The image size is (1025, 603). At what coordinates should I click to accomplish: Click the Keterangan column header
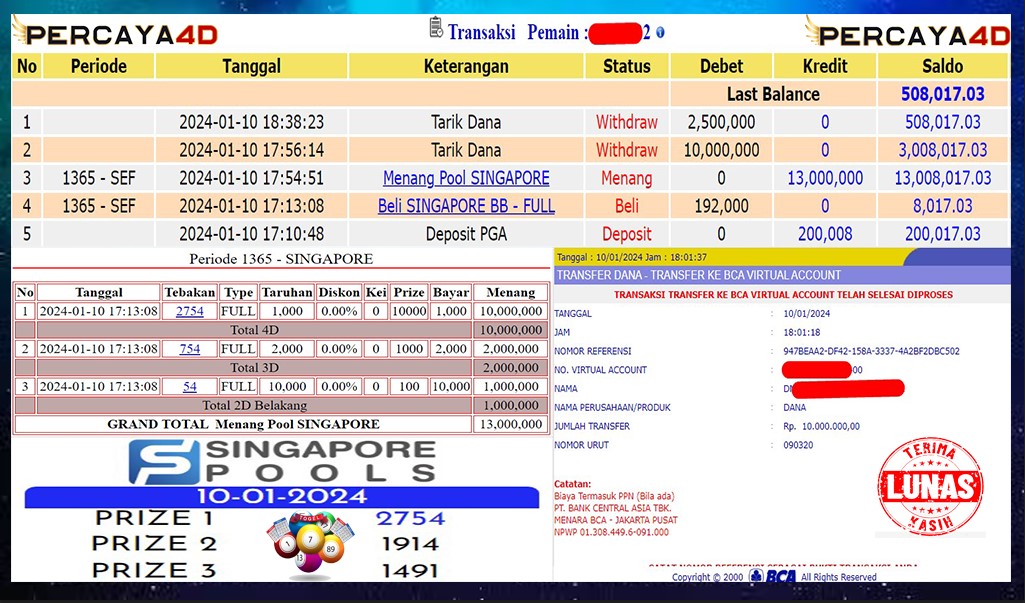[x=466, y=66]
